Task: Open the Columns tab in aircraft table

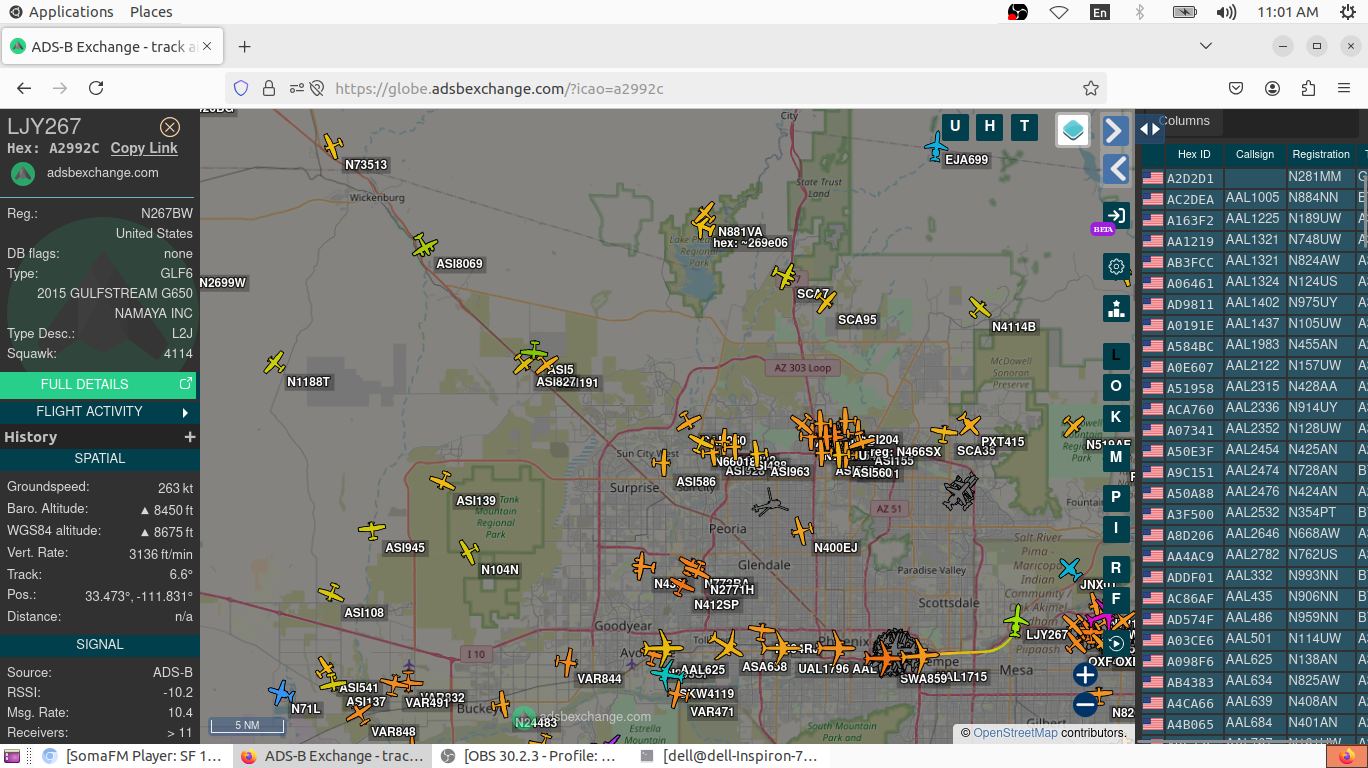Action: 1184,121
